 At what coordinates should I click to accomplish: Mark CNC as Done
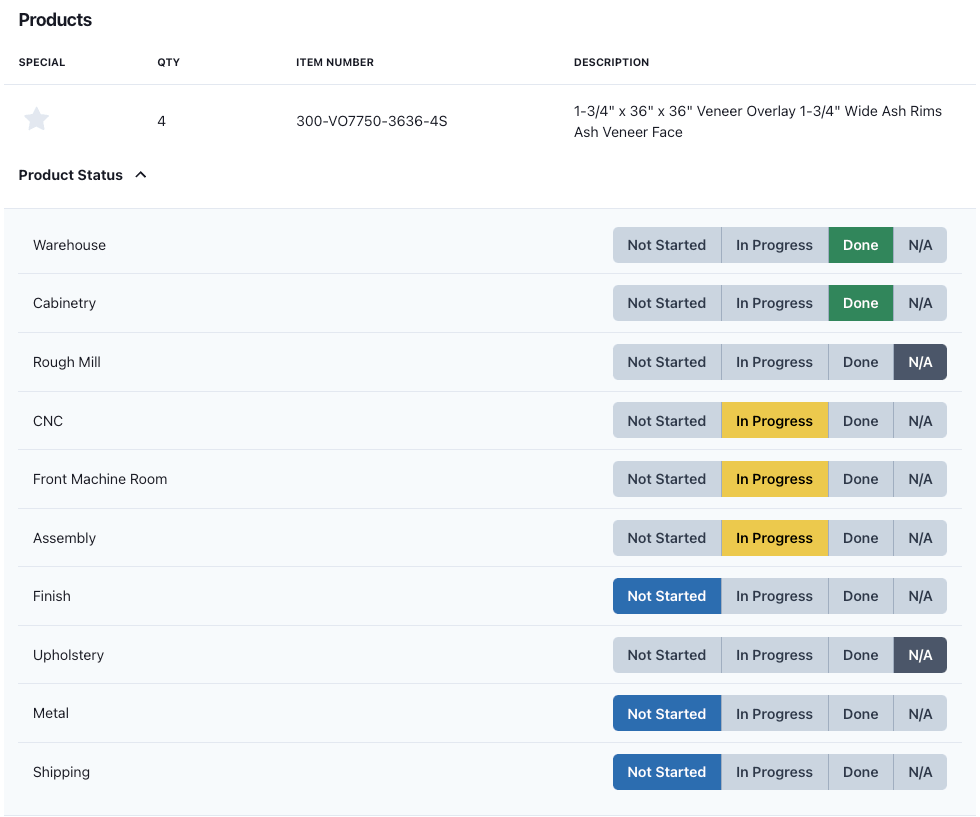click(x=861, y=421)
